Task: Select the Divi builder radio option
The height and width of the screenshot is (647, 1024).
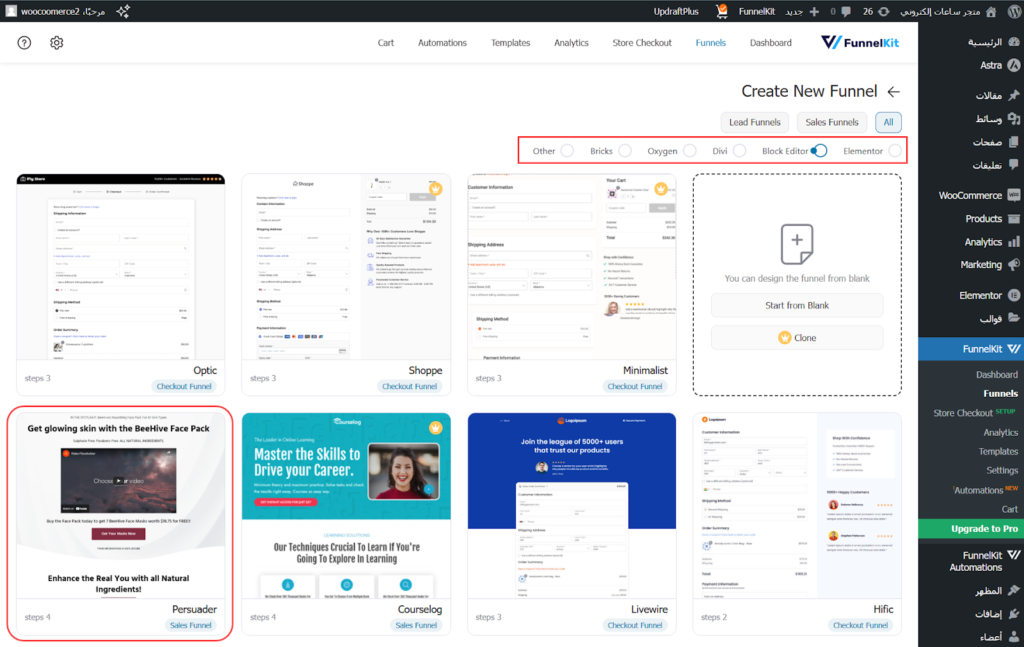Action: coord(739,151)
